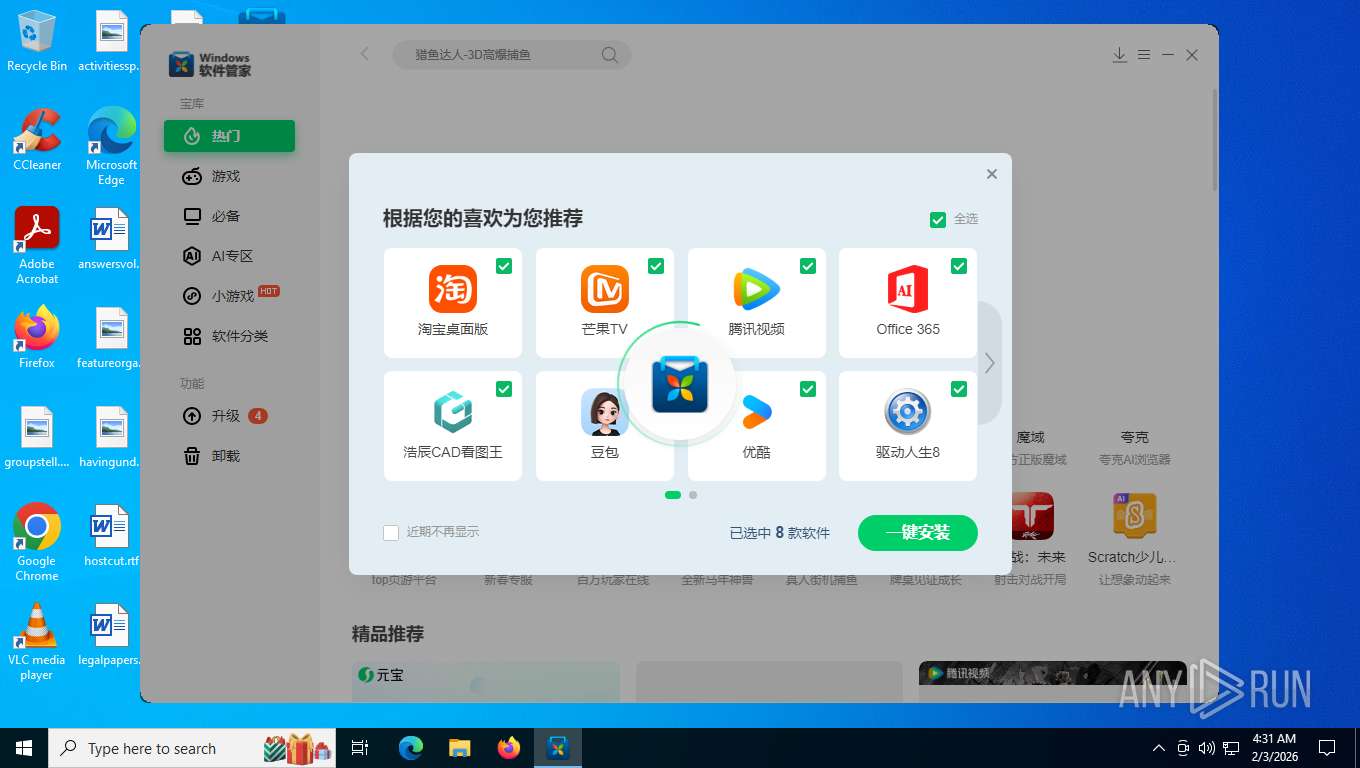Click the search magnifier icon
This screenshot has height=768, width=1360.
point(609,55)
